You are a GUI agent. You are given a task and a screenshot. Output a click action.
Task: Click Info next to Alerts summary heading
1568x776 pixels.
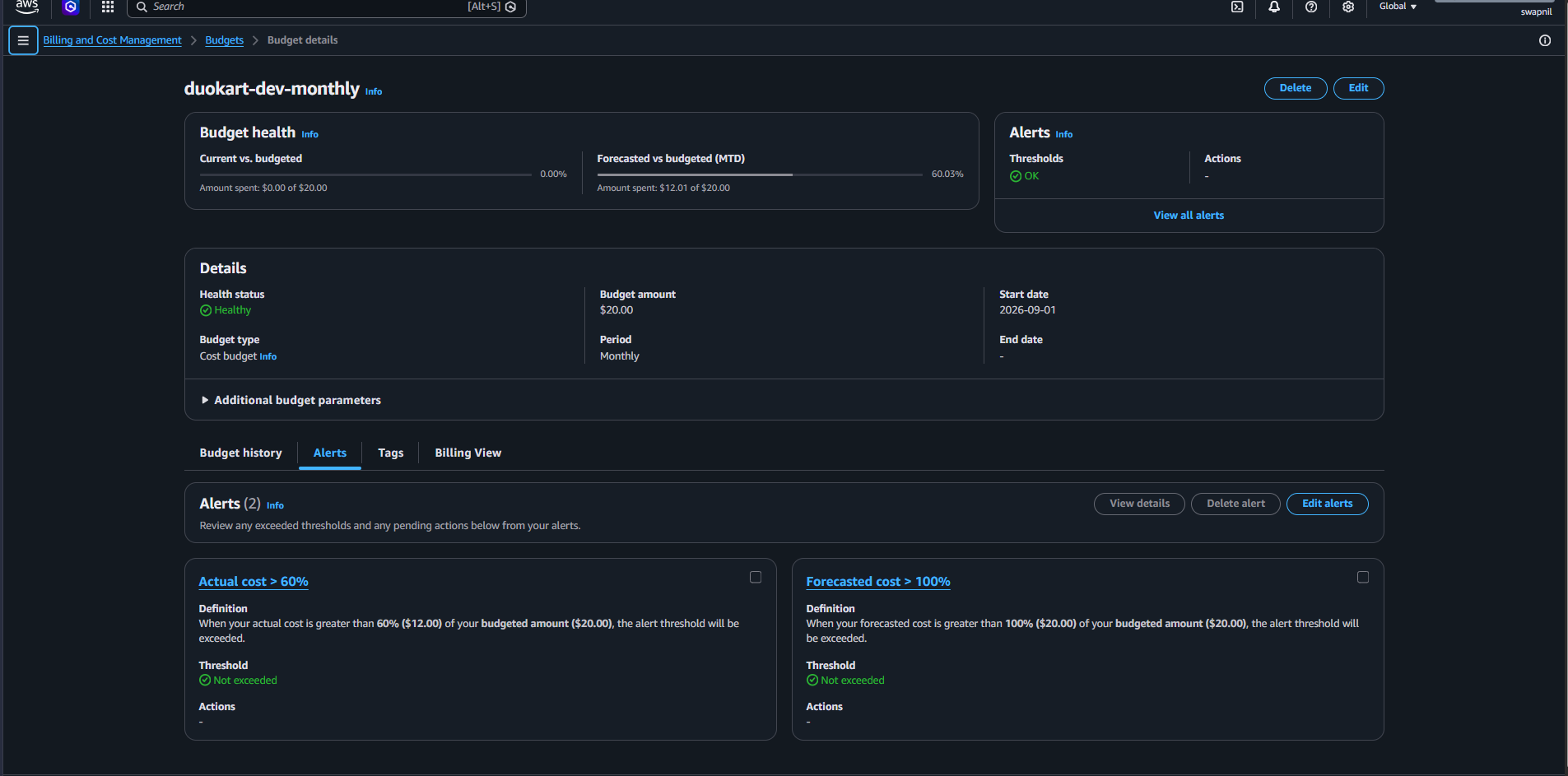[x=1064, y=135]
